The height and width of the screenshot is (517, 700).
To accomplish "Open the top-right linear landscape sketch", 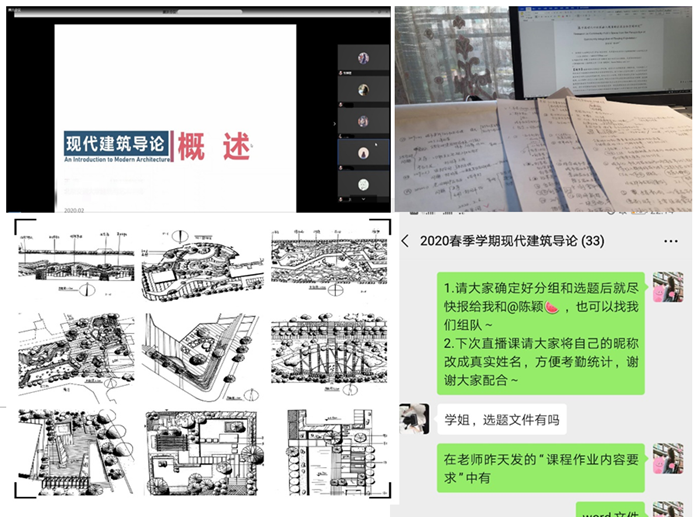I will tap(329, 263).
